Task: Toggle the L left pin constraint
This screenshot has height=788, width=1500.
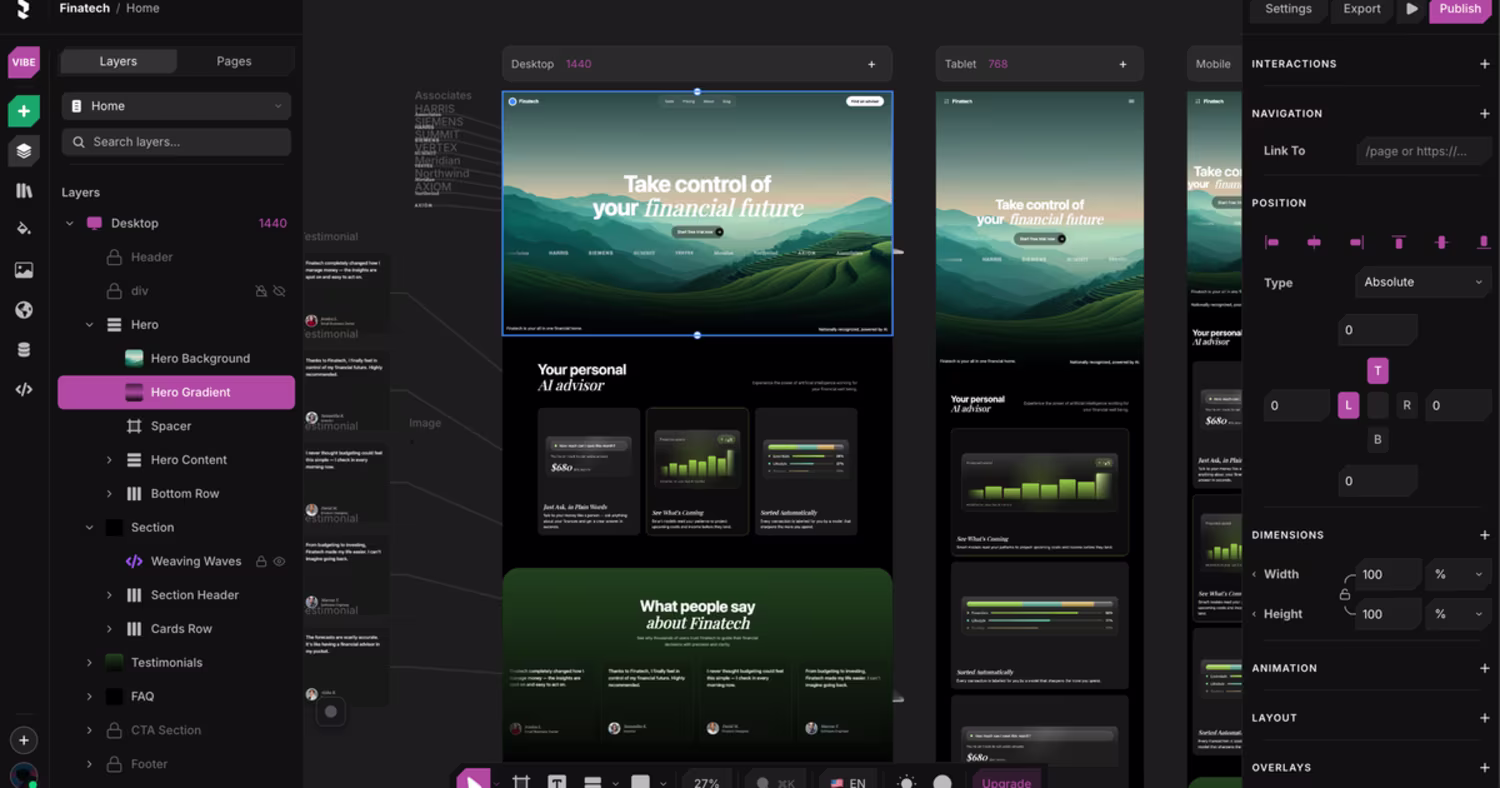Action: coord(1348,405)
